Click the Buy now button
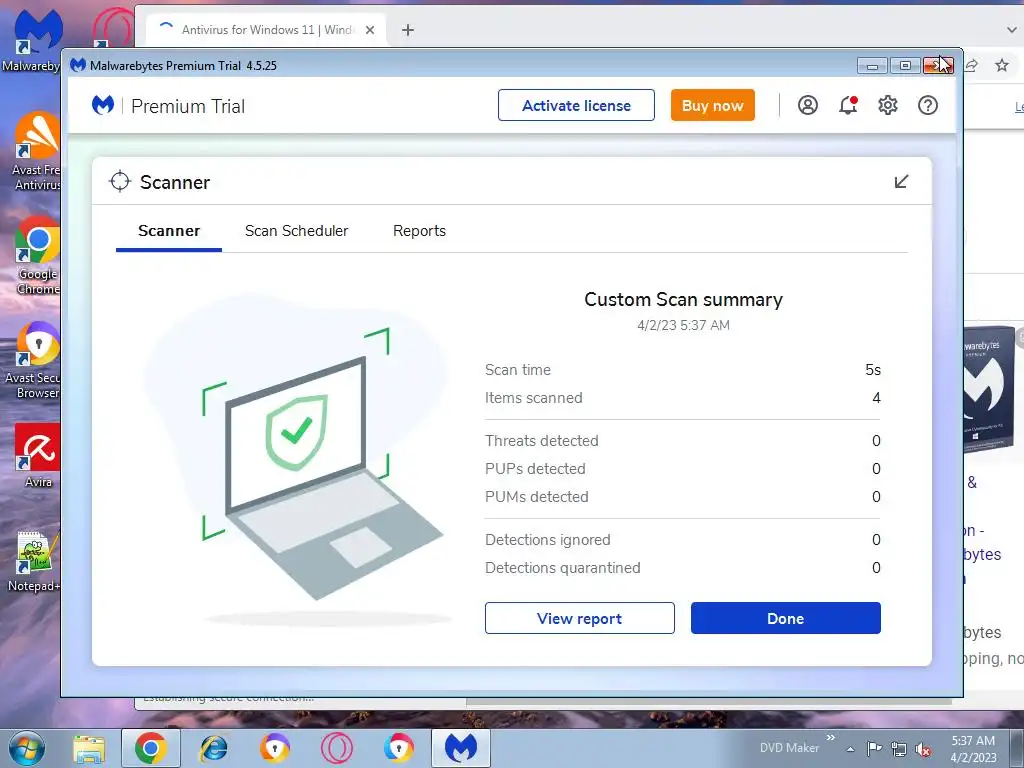The width and height of the screenshot is (1024, 768). click(712, 105)
